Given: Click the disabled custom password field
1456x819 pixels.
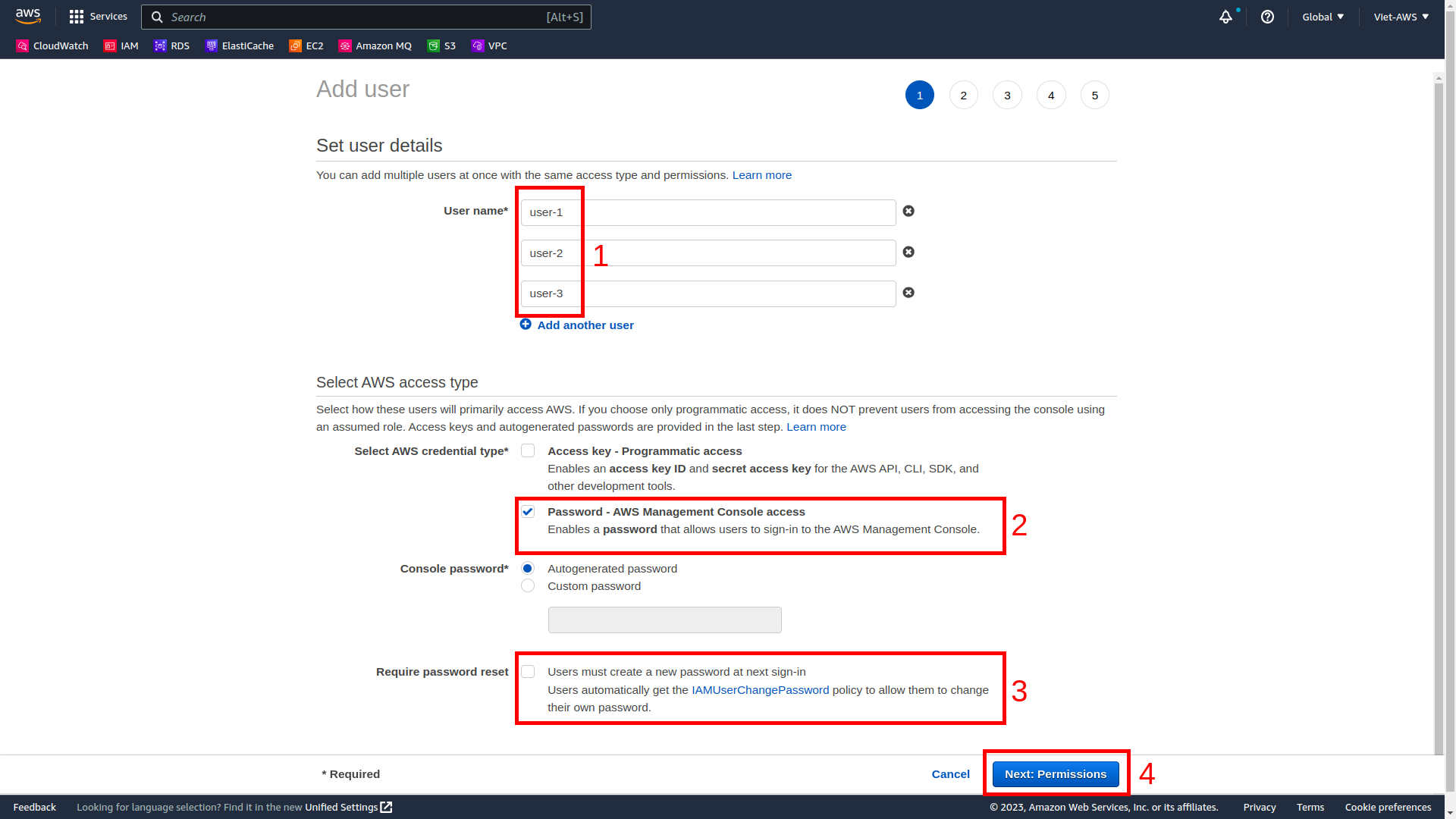Looking at the screenshot, I should [665, 620].
